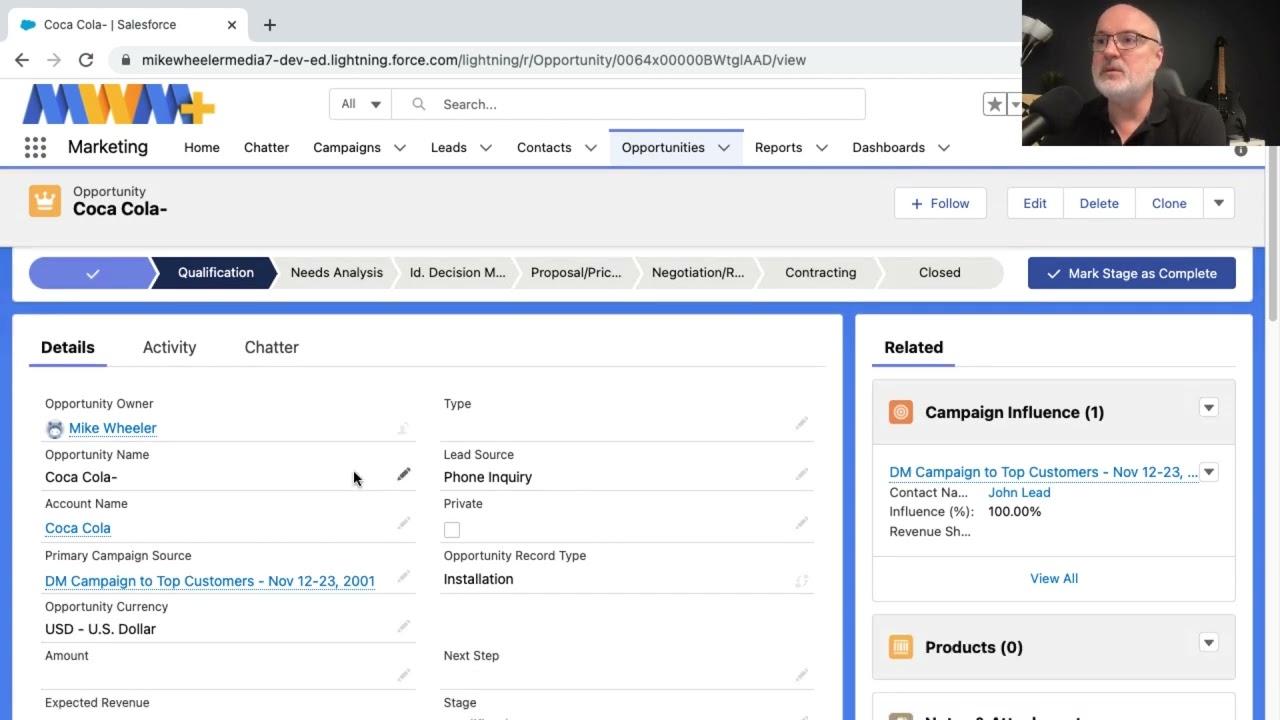Edit Amount field pencil icon
Viewport: 1280px width, 720px height.
coord(404,675)
